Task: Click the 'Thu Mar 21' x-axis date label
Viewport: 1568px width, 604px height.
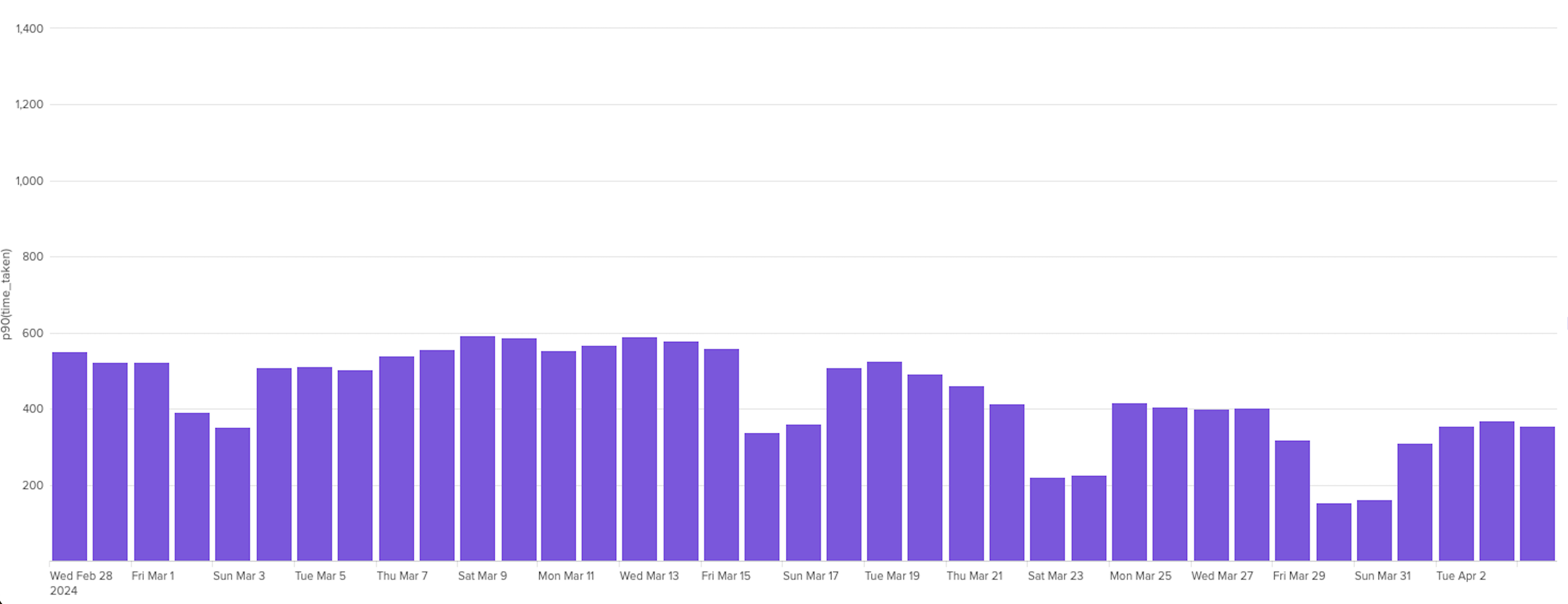Action: click(x=974, y=576)
